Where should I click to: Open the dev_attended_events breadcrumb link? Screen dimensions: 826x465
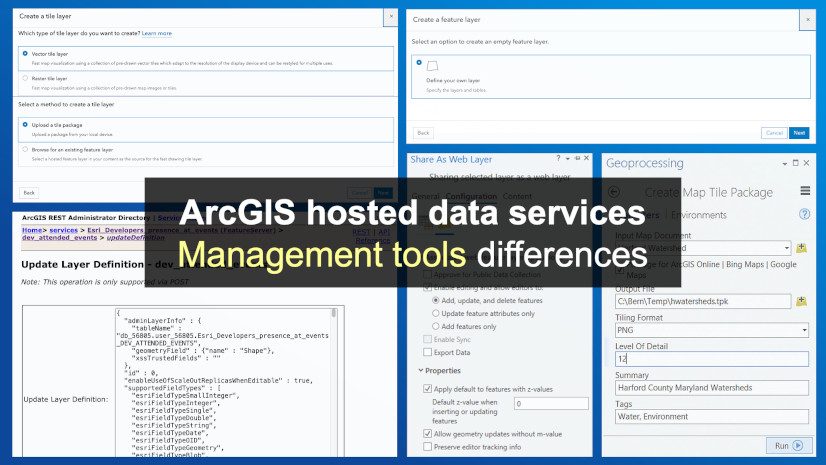coord(60,238)
